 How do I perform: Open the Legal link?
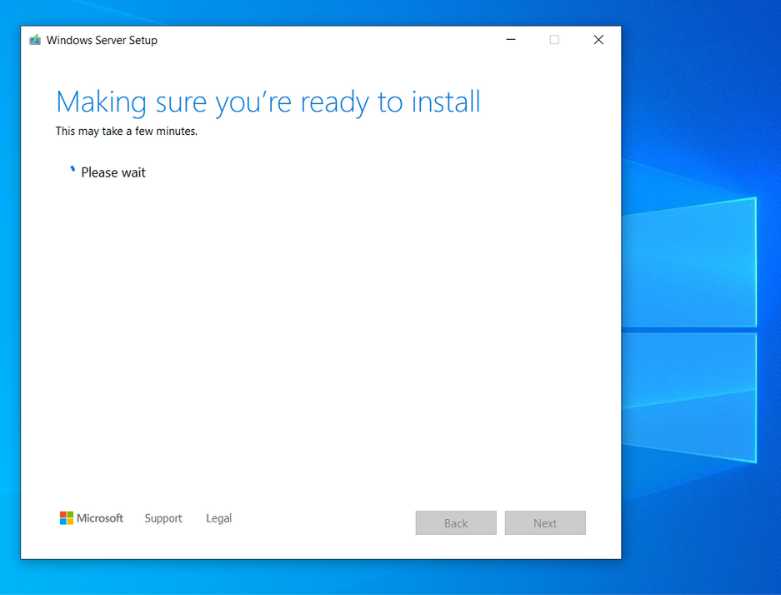pyautogui.click(x=219, y=518)
